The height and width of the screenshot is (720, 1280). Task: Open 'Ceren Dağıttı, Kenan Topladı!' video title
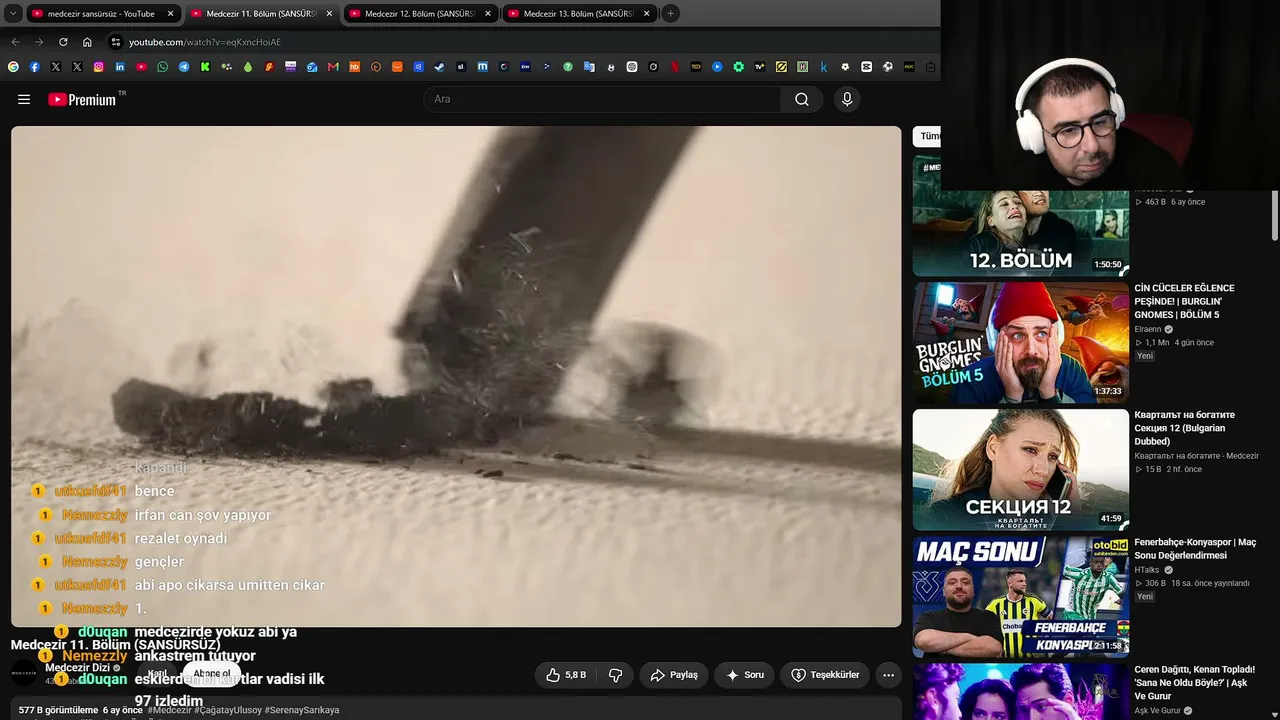[1194, 682]
